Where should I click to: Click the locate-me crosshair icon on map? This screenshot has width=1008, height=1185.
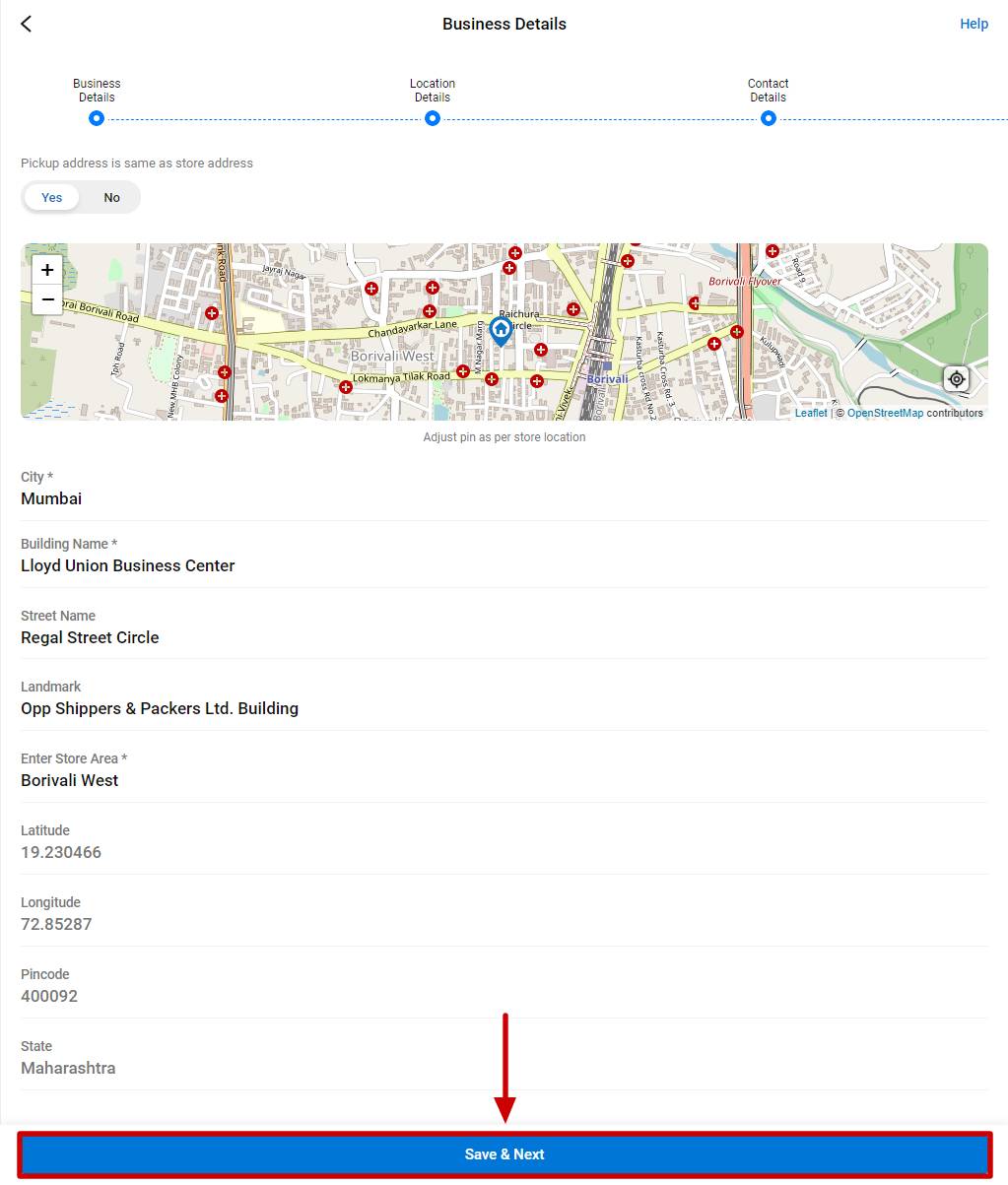point(956,379)
